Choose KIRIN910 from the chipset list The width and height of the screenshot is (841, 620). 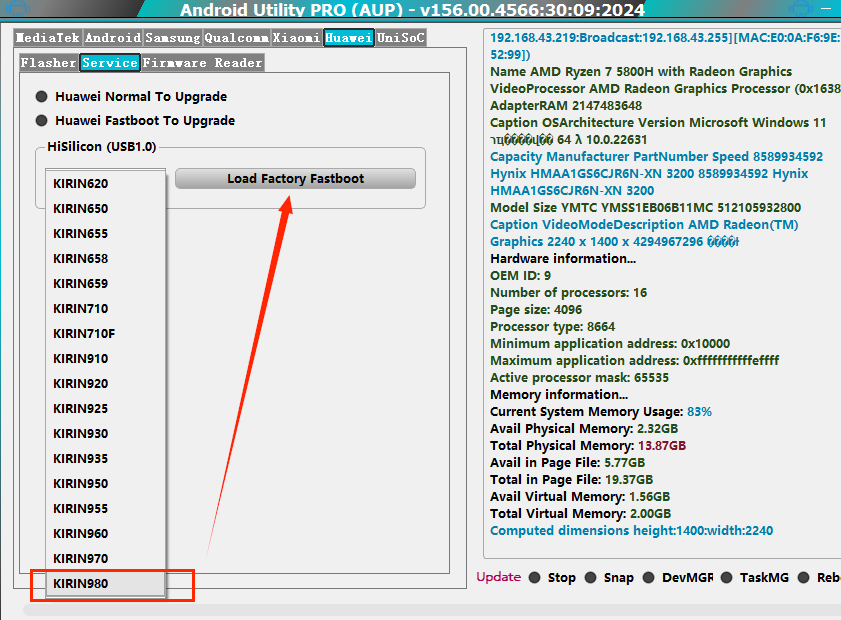coord(106,358)
